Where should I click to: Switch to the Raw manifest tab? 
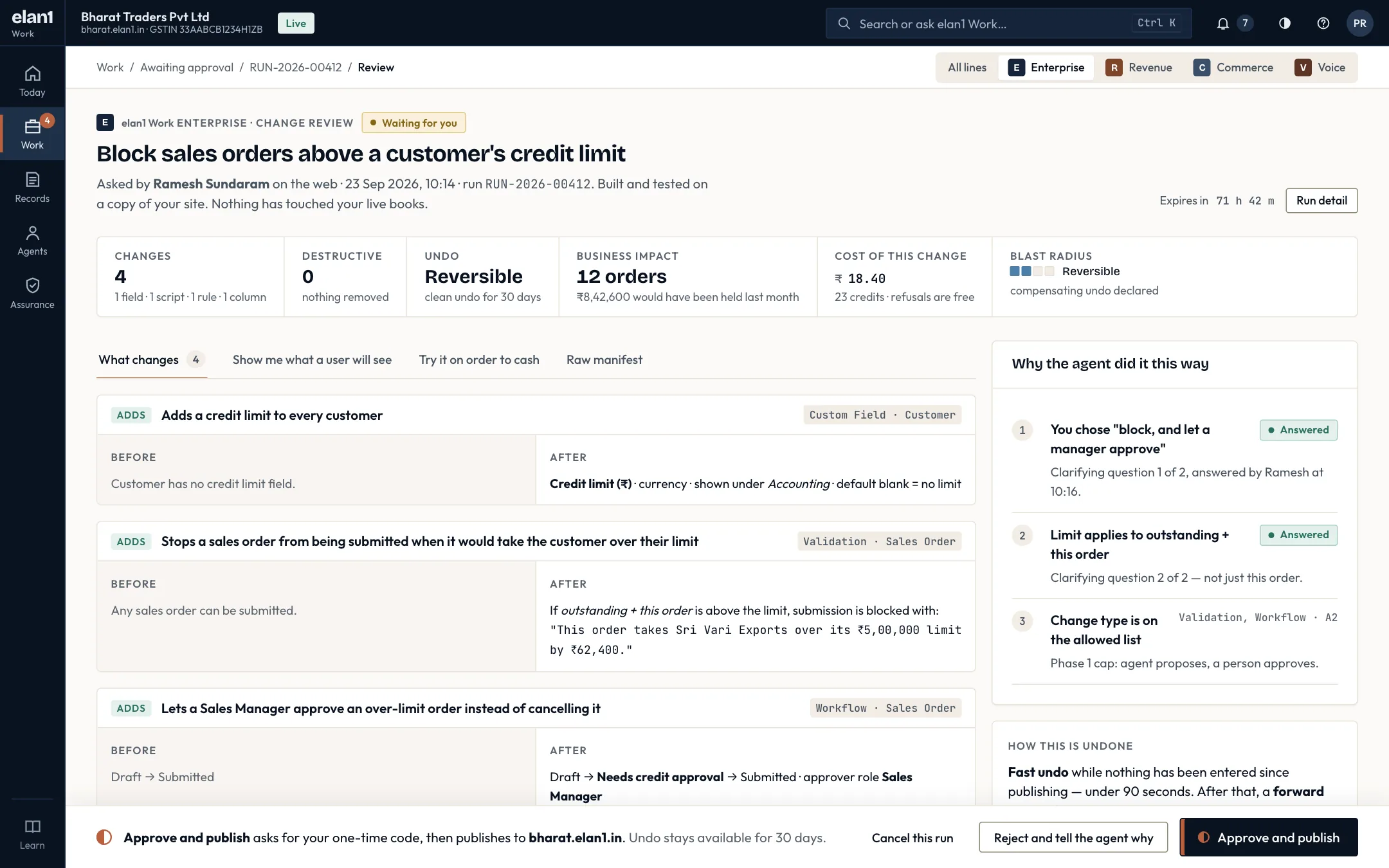[x=604, y=360]
